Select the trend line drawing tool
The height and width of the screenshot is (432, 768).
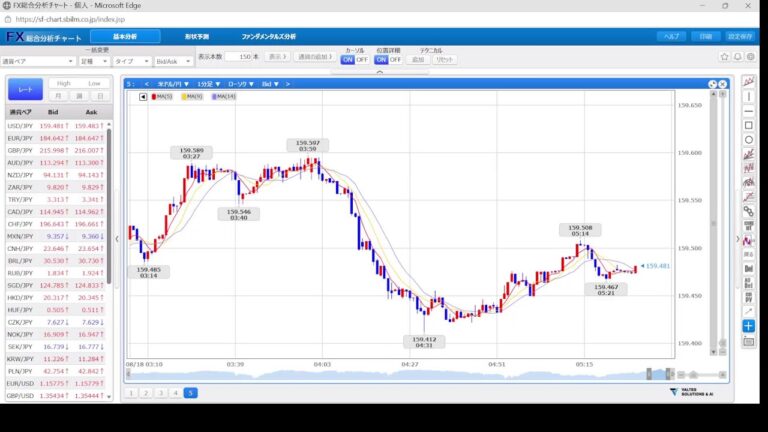(x=748, y=82)
